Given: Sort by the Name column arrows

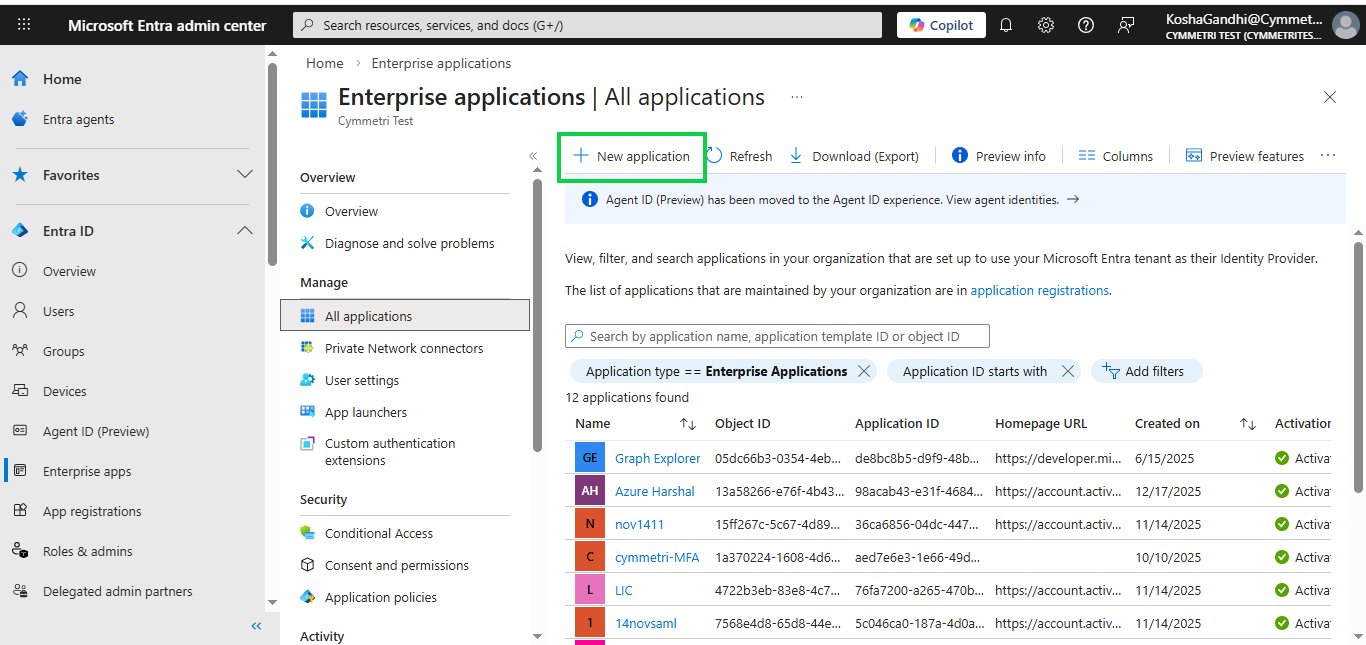Looking at the screenshot, I should [x=688, y=424].
